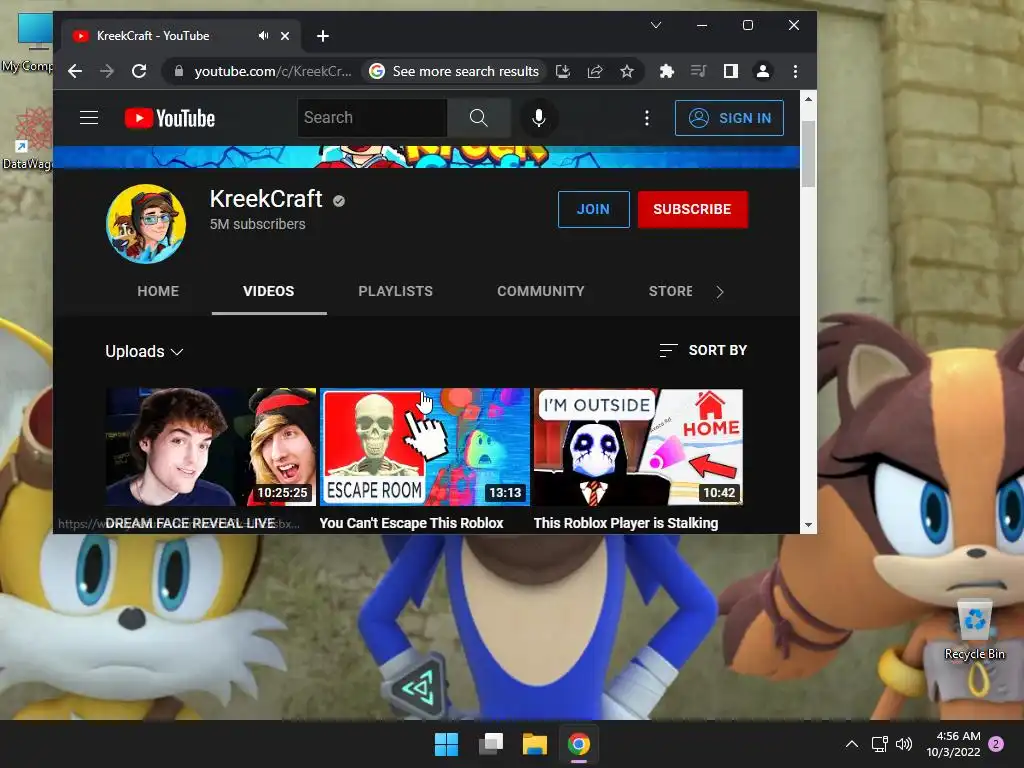Click the page scrollbar up arrow
The image size is (1024, 768).
[x=808, y=99]
